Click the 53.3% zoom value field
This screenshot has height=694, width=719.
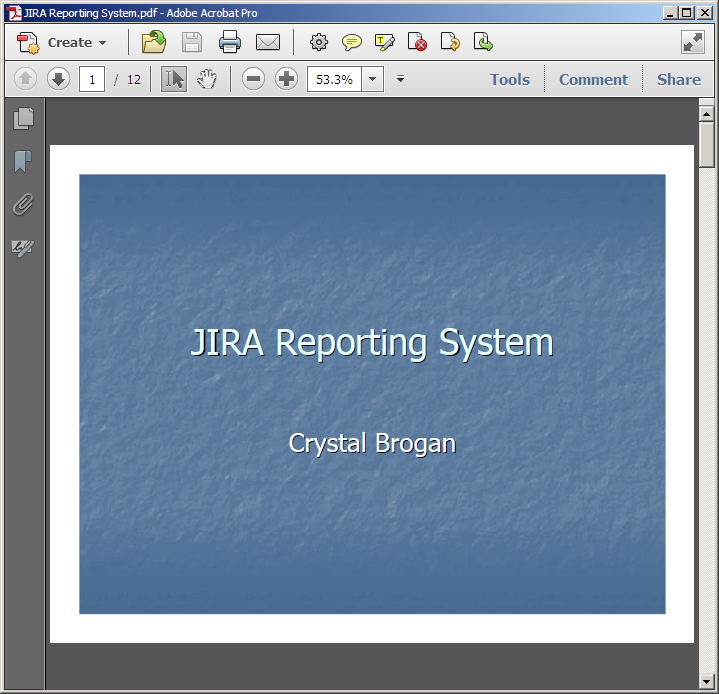click(334, 79)
